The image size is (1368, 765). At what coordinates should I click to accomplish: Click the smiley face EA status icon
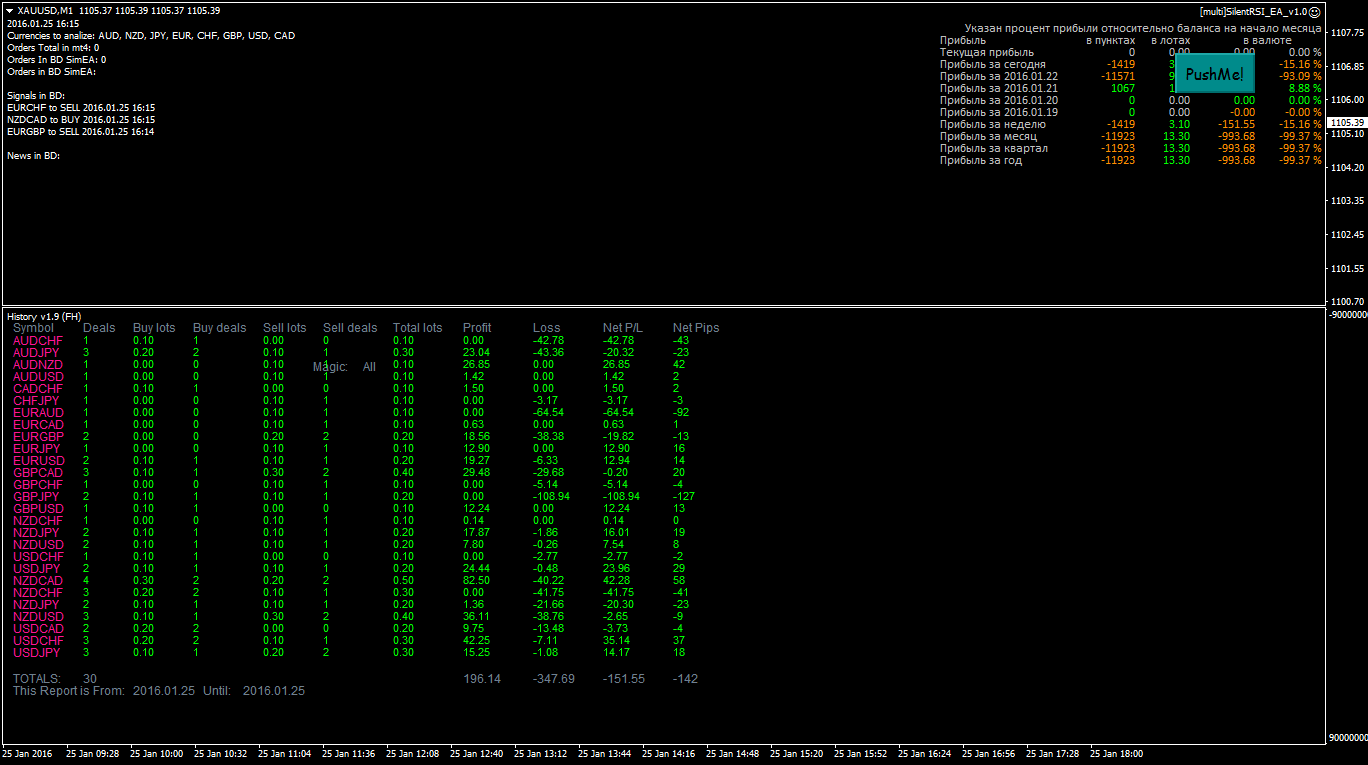(x=1315, y=12)
